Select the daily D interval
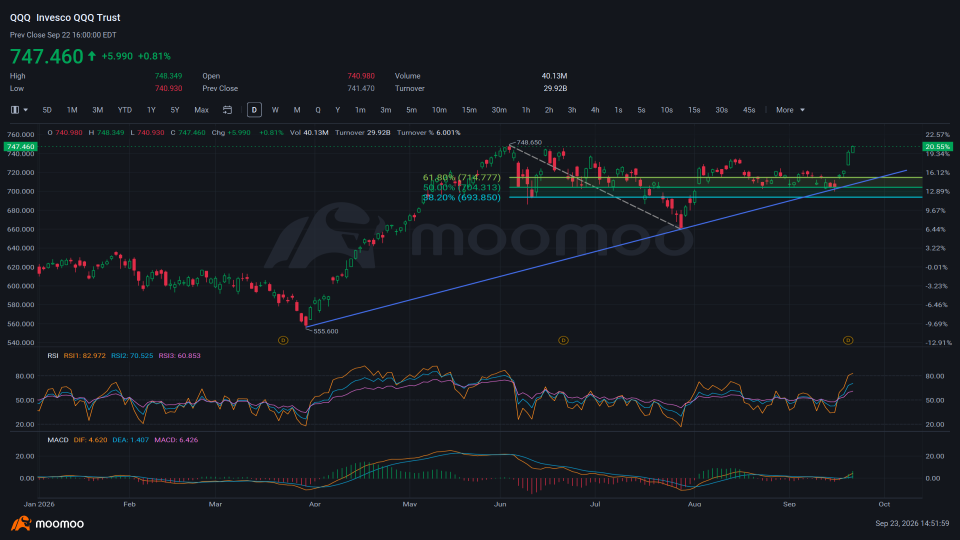 coord(254,110)
